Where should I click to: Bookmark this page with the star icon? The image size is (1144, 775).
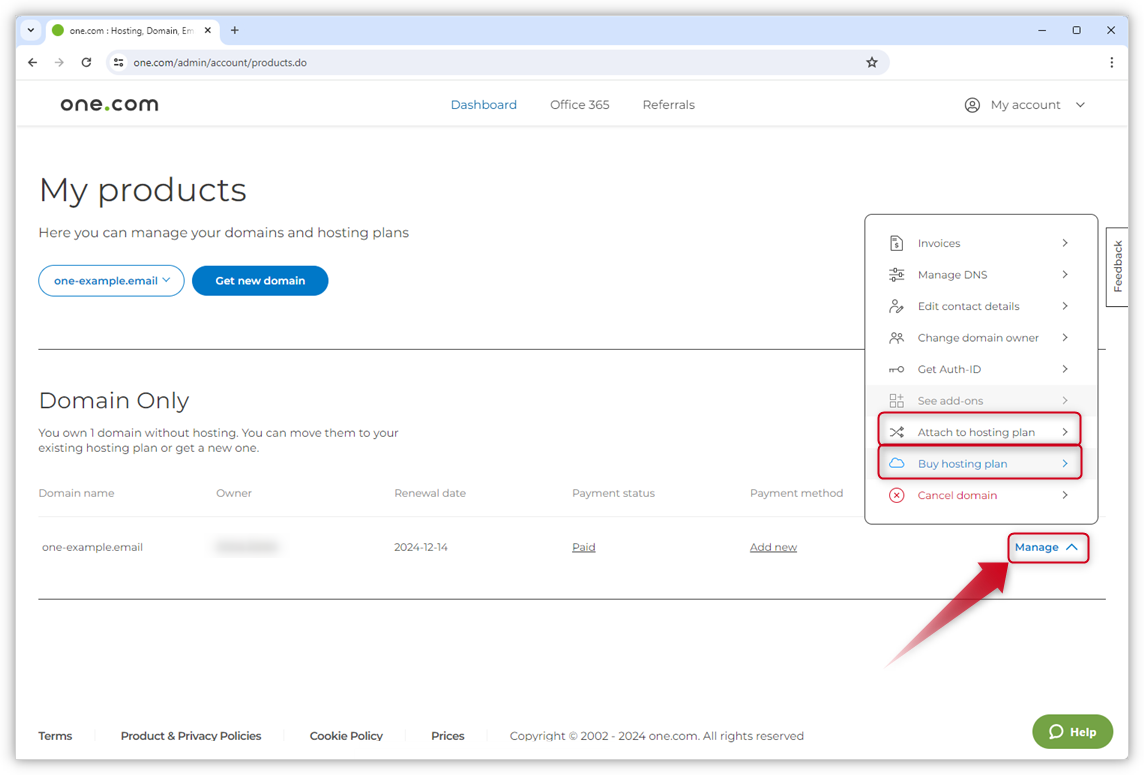(x=871, y=62)
